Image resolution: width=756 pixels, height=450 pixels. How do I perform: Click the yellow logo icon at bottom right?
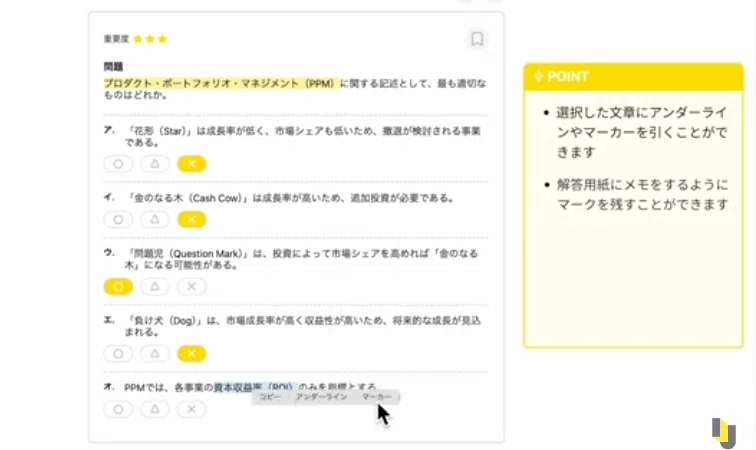click(724, 433)
